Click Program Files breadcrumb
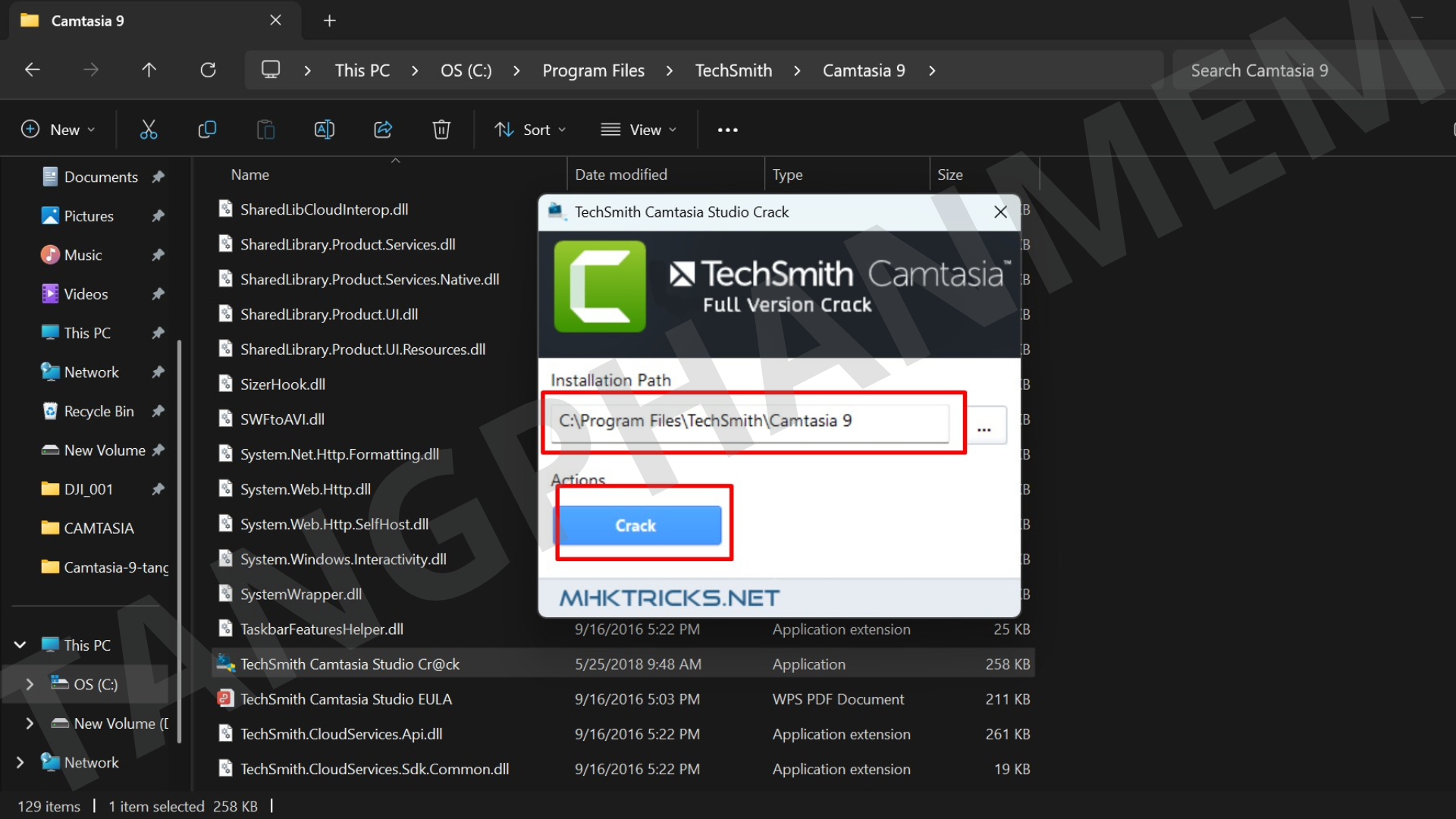The image size is (1456, 819). tap(594, 71)
